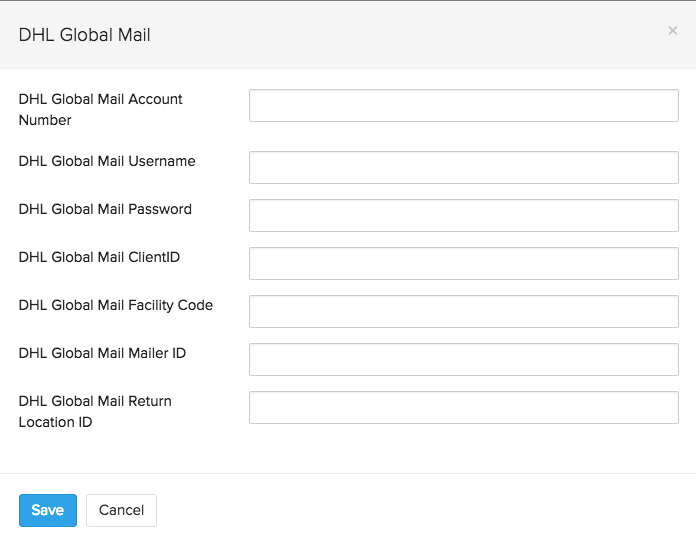Select the DHL Global Mail ClientID field
This screenshot has height=546, width=696.
coord(463,264)
